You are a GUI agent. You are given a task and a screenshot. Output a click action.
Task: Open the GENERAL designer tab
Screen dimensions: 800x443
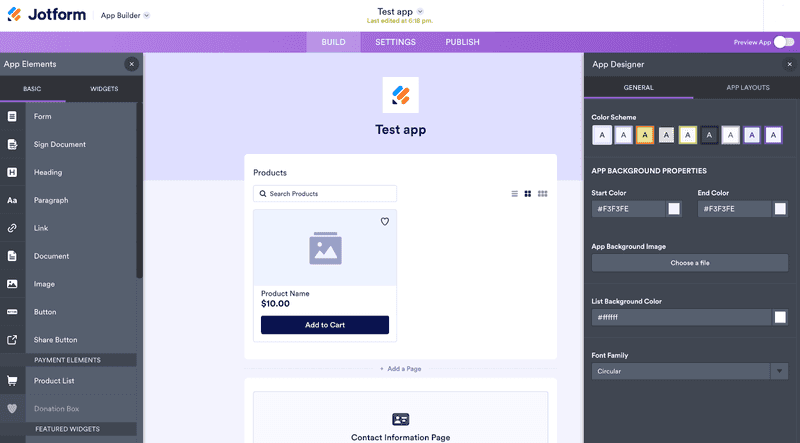(x=638, y=88)
